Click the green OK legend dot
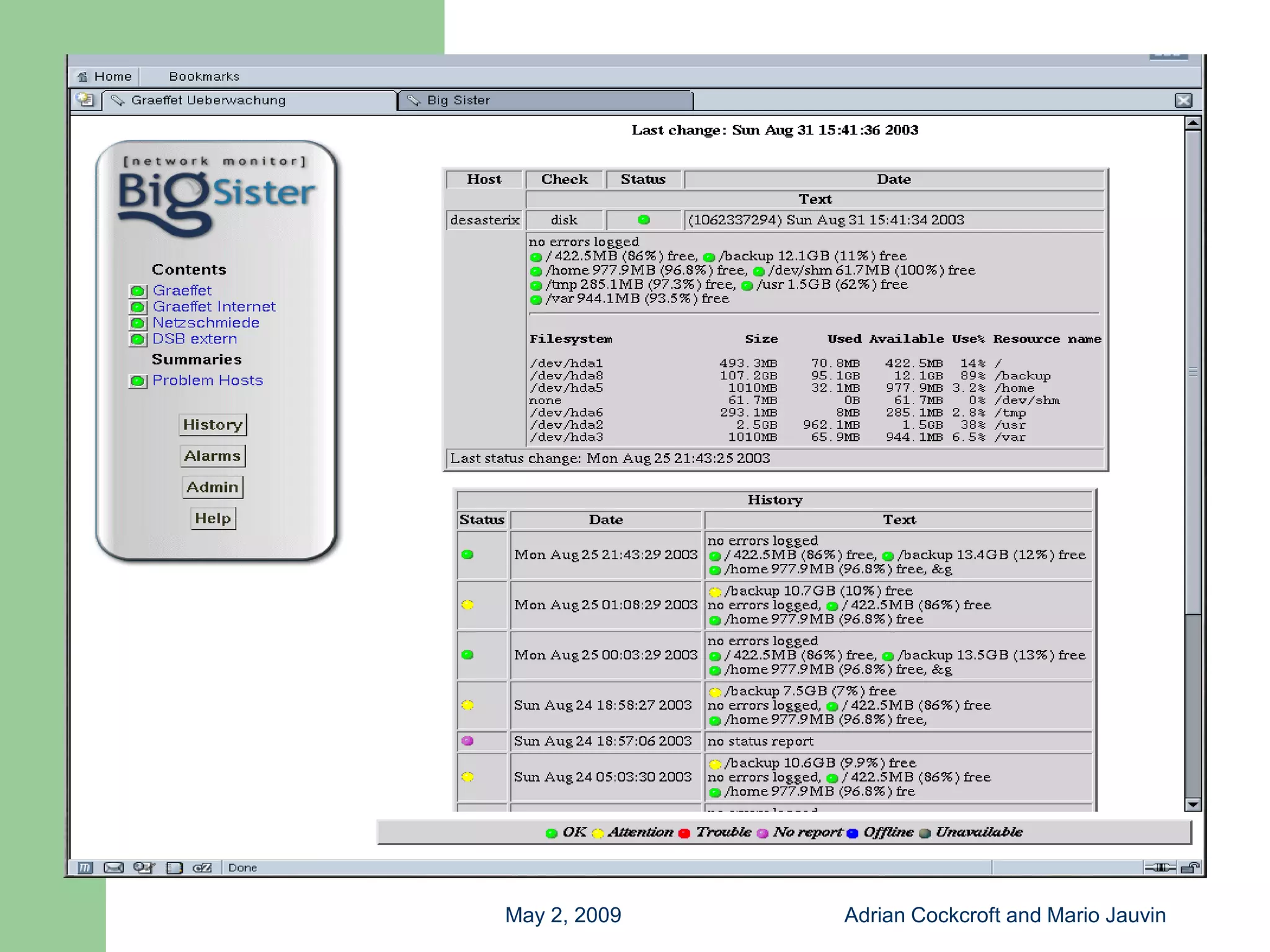 (551, 834)
